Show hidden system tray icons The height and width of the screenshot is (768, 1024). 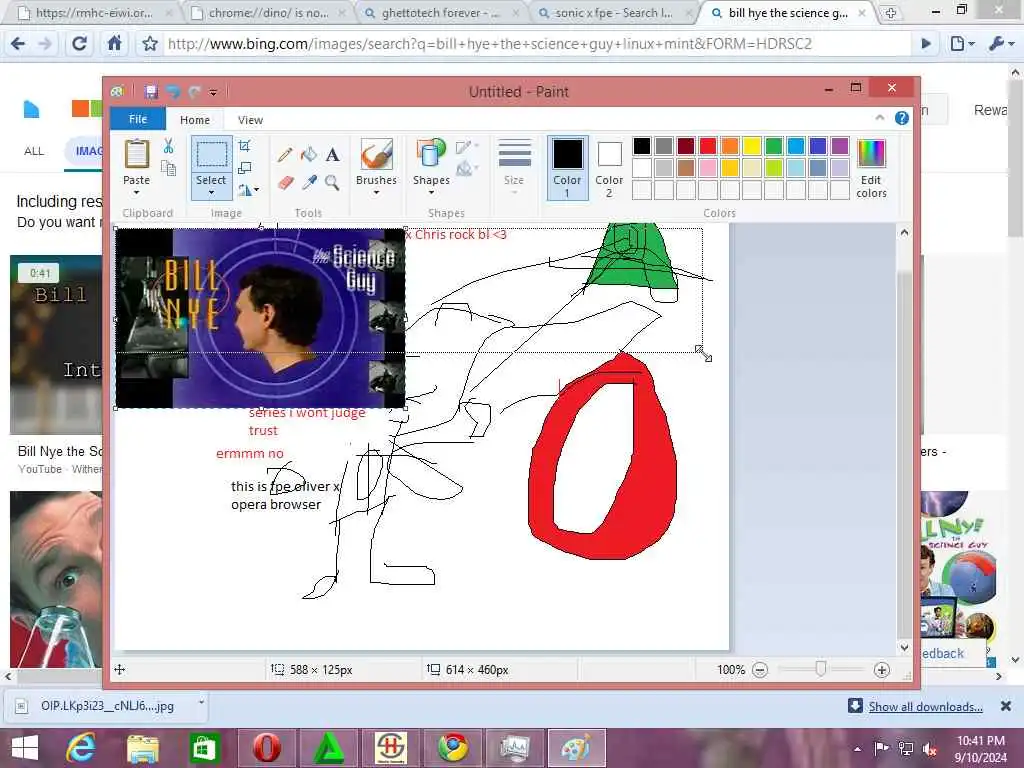[x=857, y=748]
